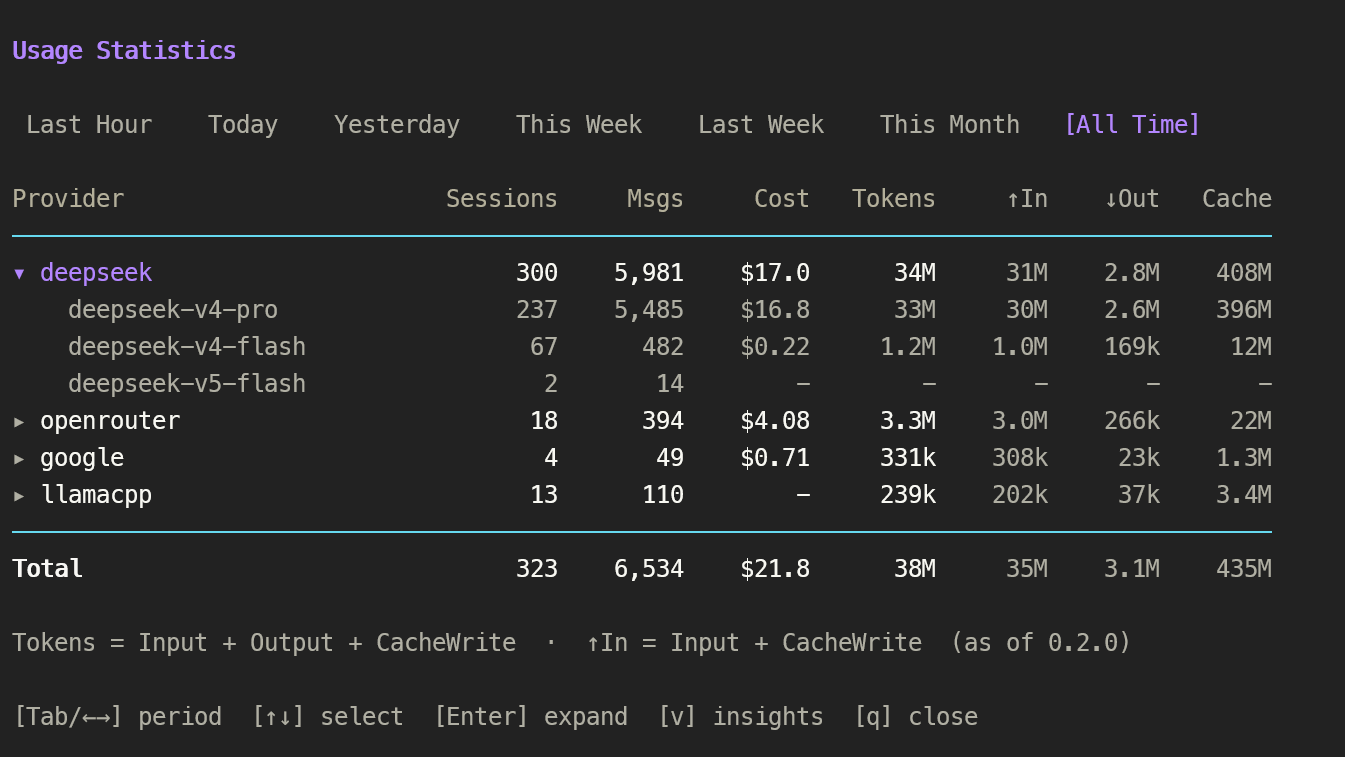Click the Cache column header
The image size is (1345, 757).
point(1237,199)
